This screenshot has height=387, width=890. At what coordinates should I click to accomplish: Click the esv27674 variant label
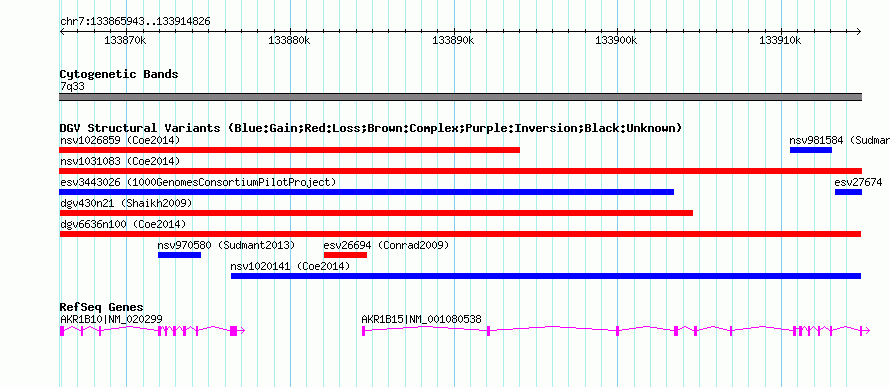click(x=858, y=182)
